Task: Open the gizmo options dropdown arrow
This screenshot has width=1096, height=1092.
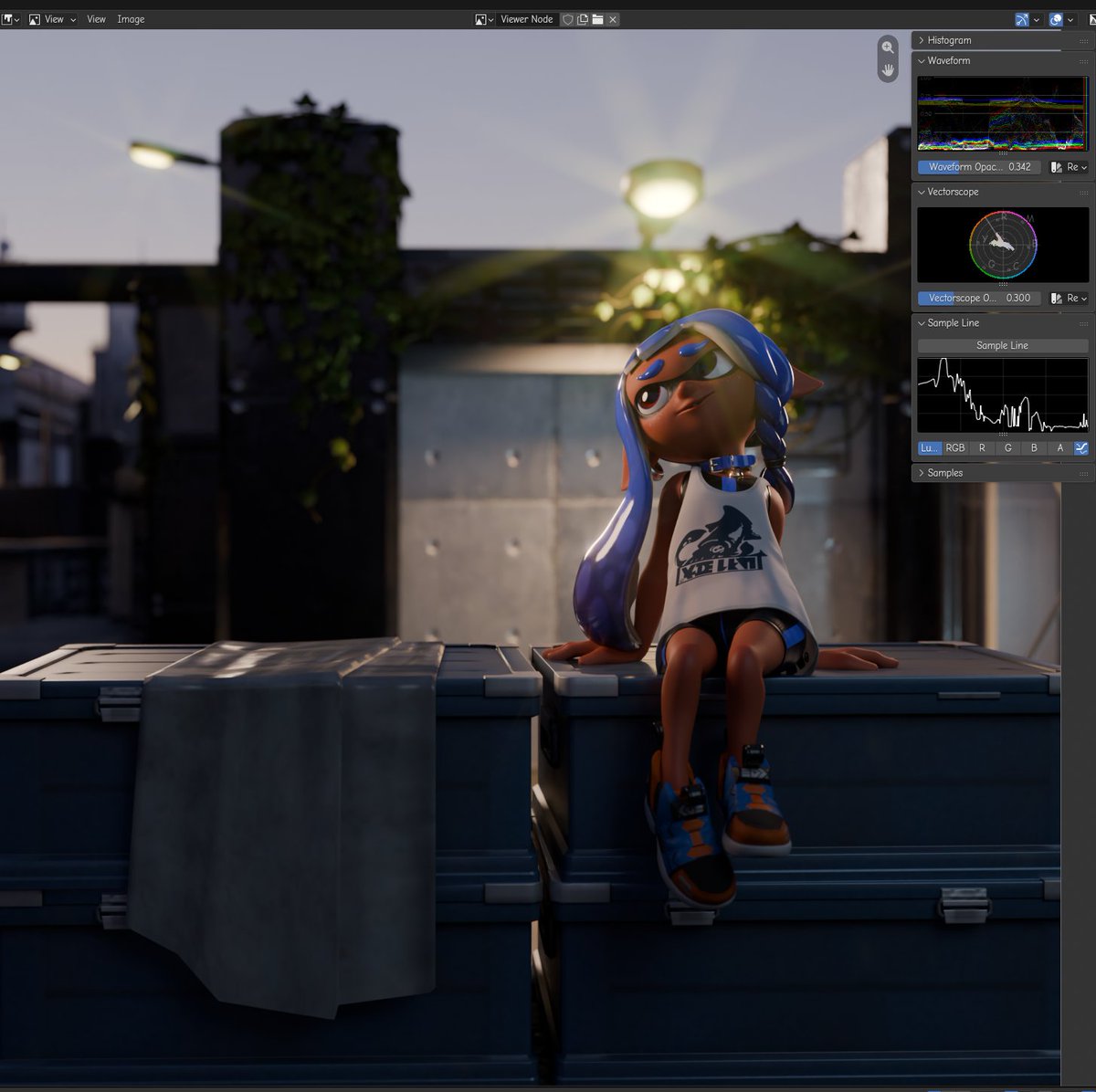Action: point(1037,19)
